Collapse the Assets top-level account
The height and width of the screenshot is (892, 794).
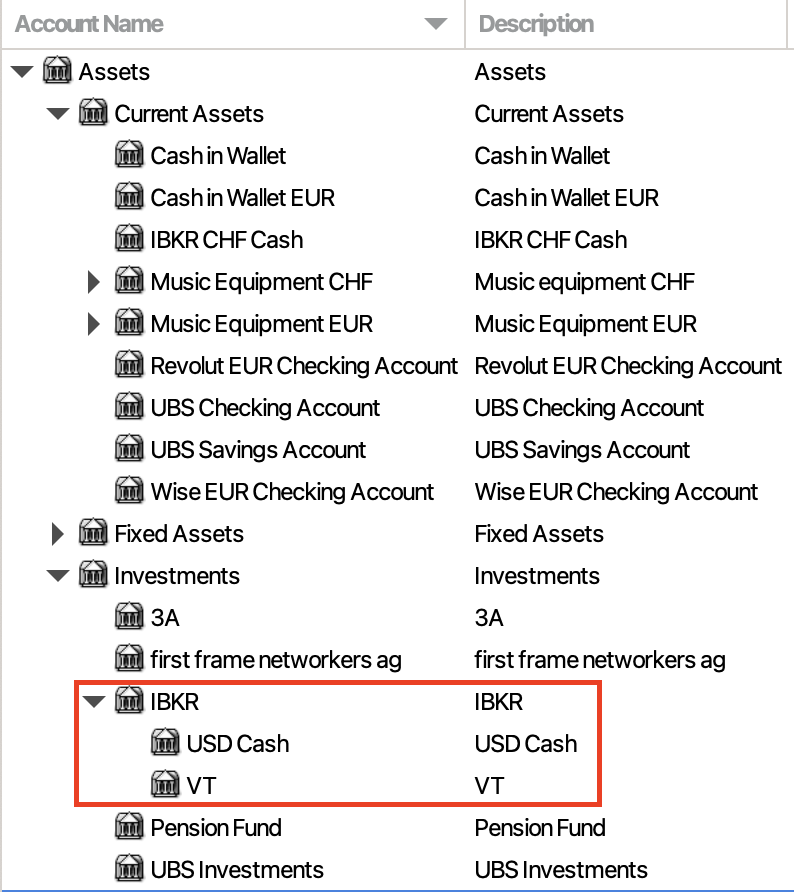point(22,72)
